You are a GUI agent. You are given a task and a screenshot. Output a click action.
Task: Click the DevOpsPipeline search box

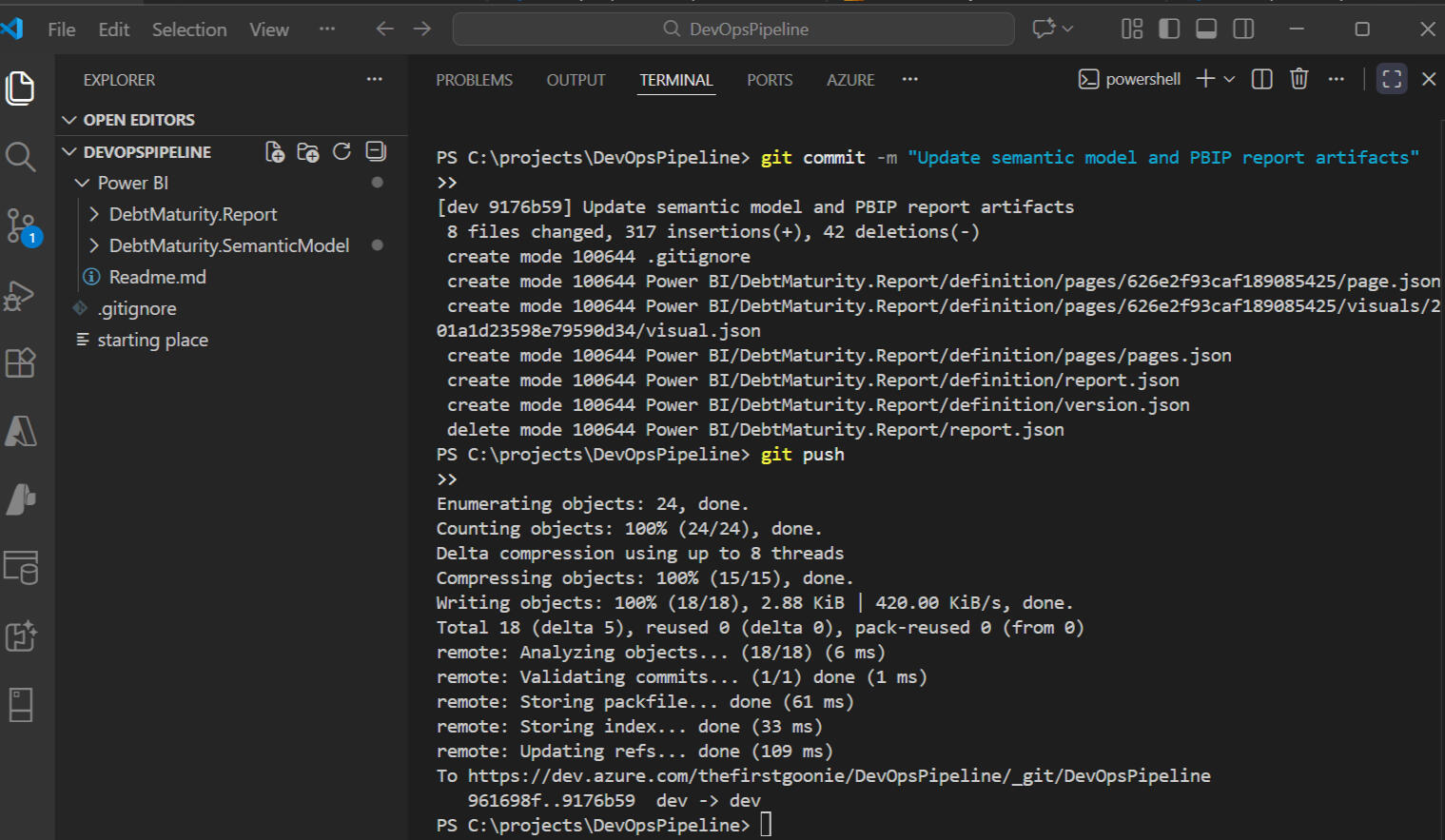point(733,29)
